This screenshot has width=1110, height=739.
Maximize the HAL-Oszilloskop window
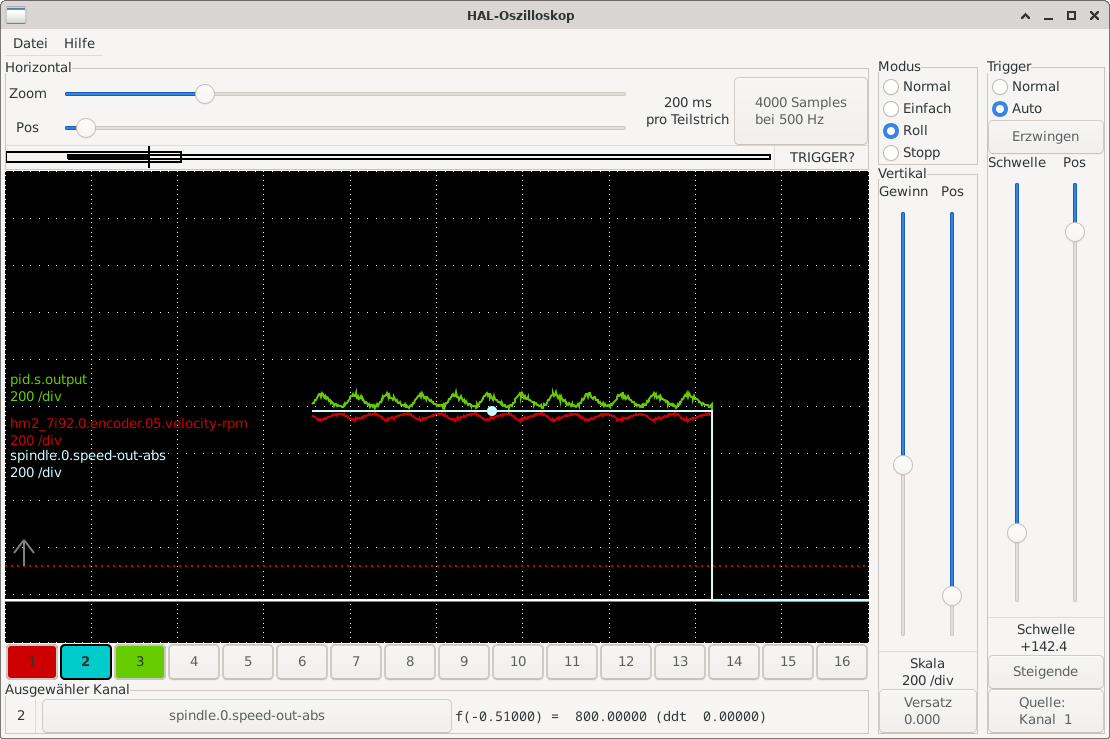click(x=1072, y=16)
